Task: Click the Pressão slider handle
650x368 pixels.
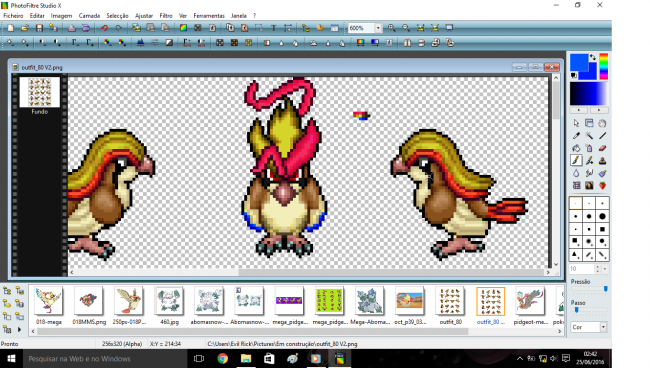Action: 606,288
